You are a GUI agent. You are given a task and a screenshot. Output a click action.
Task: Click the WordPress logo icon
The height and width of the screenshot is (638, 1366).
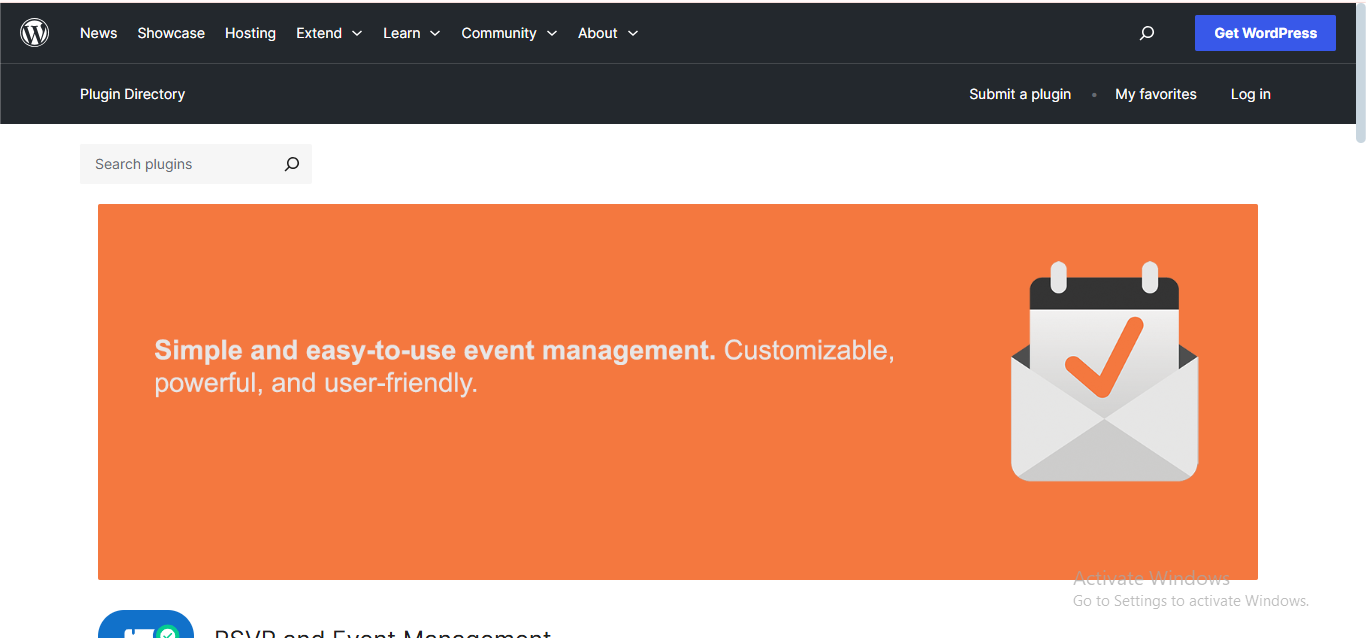(x=35, y=31)
